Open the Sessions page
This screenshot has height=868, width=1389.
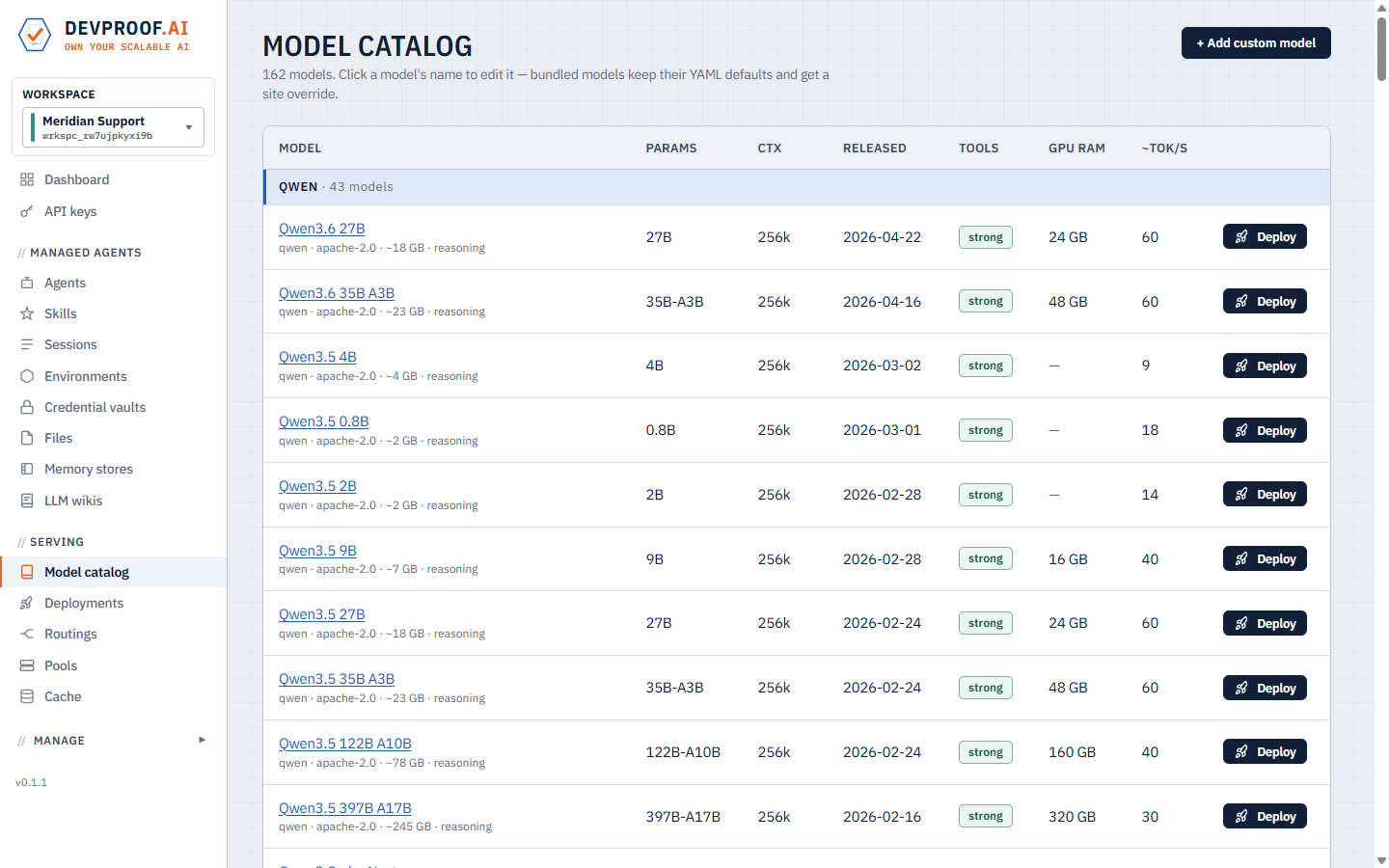[113, 344]
